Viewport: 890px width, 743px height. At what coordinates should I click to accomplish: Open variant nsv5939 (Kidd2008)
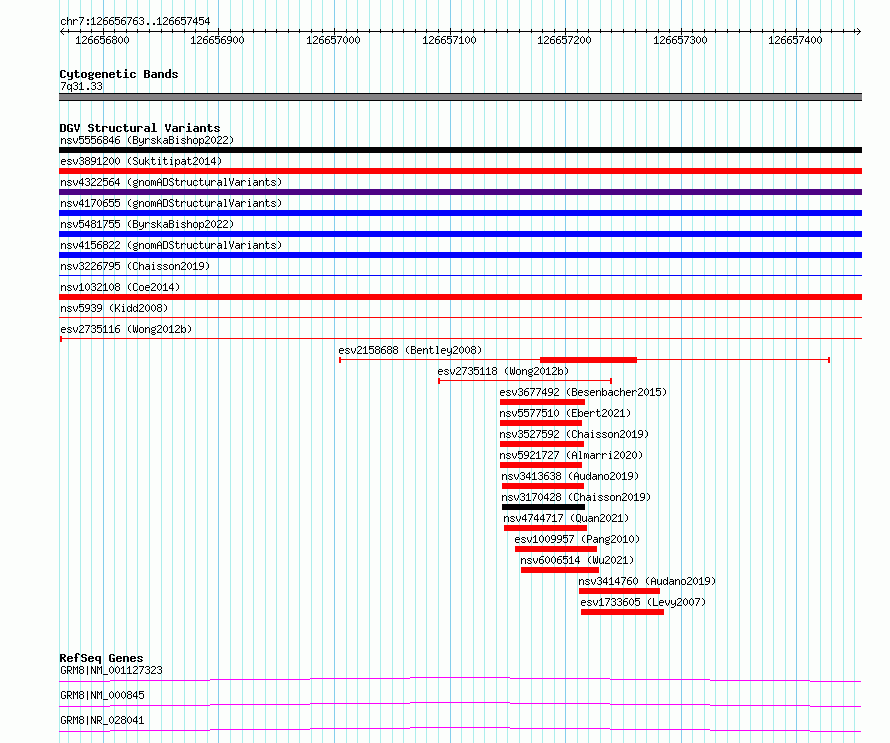pos(114,308)
